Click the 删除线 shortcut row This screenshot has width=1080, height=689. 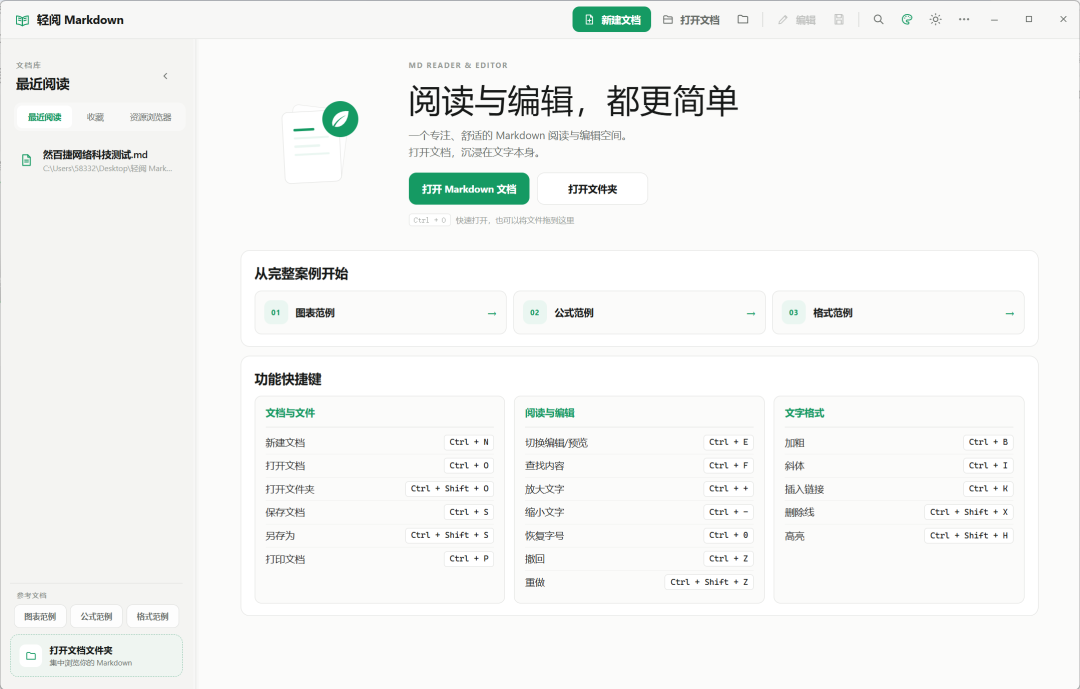[899, 512]
